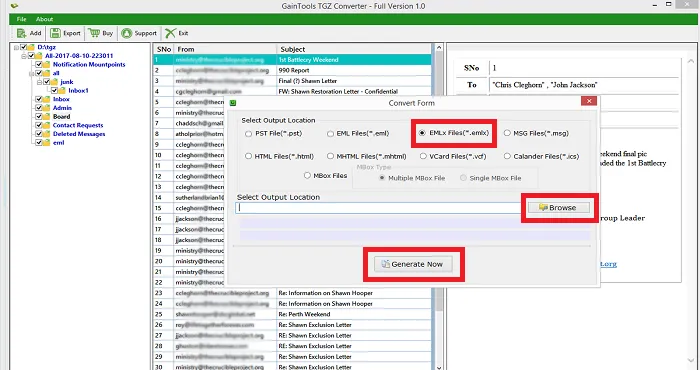
Task: Select the MBox Files radio button
Action: pyautogui.click(x=307, y=176)
